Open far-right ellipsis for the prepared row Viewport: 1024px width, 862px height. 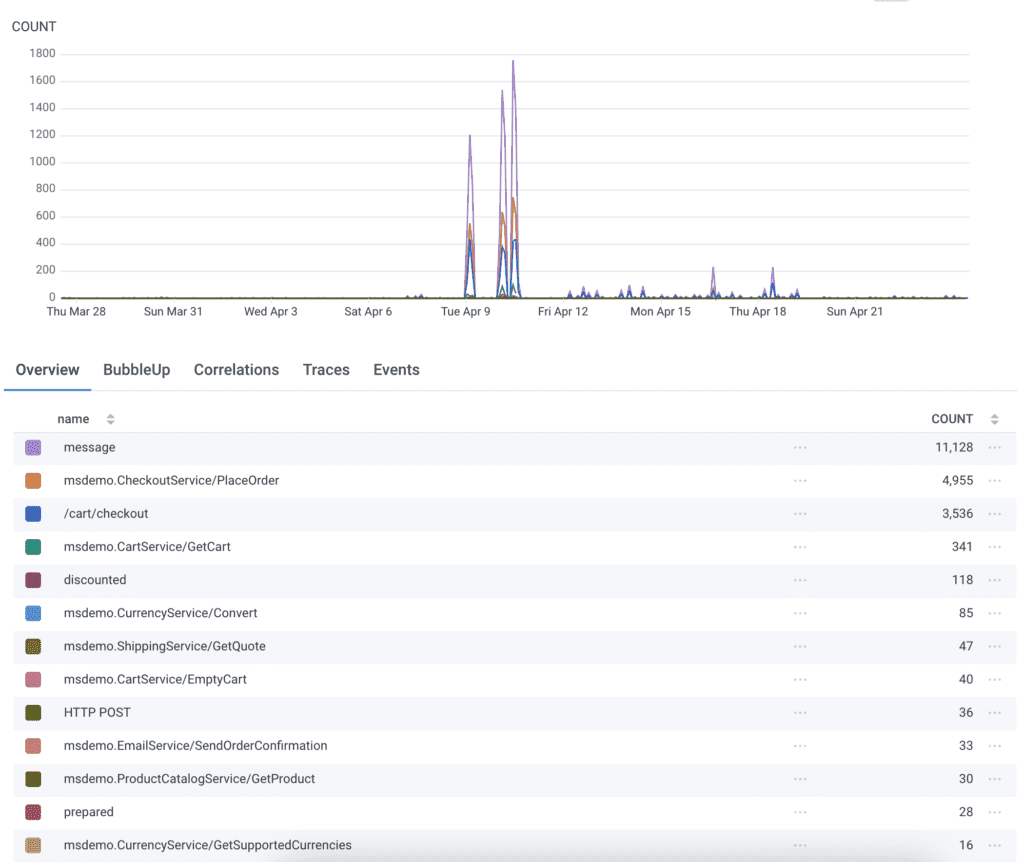(x=994, y=812)
